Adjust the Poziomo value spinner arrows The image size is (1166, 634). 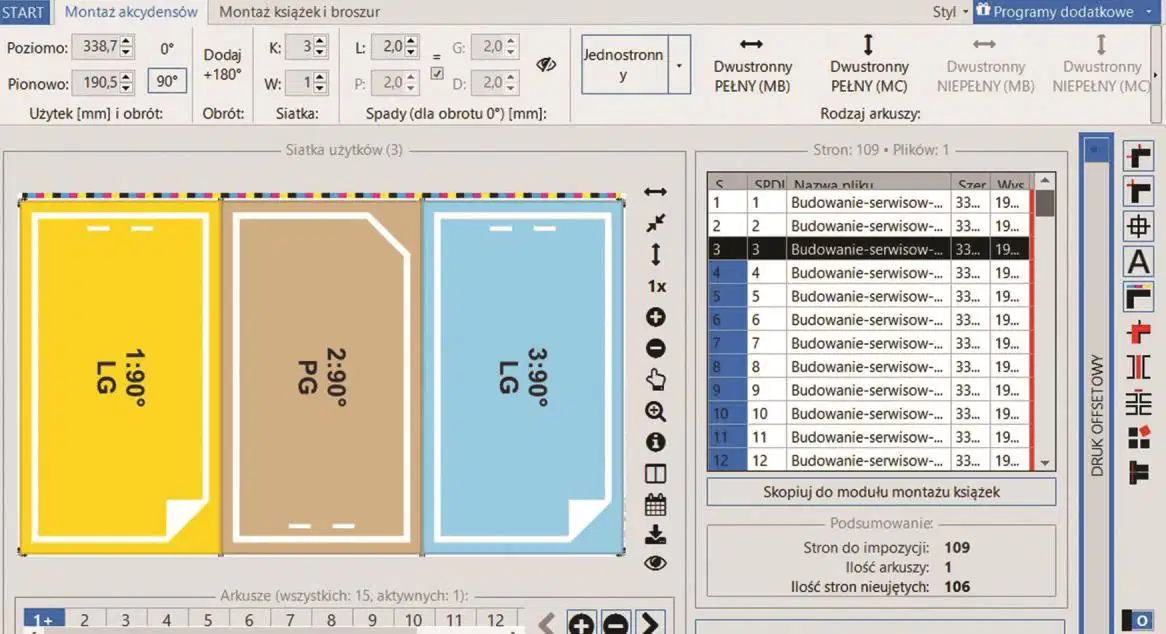click(126, 47)
